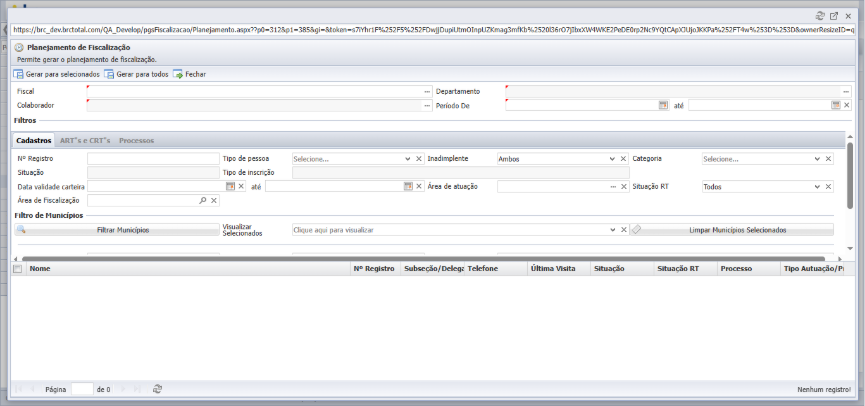Image resolution: width=865 pixels, height=406 pixels.
Task: Sort by Nº Registro column header
Action: [x=376, y=269]
